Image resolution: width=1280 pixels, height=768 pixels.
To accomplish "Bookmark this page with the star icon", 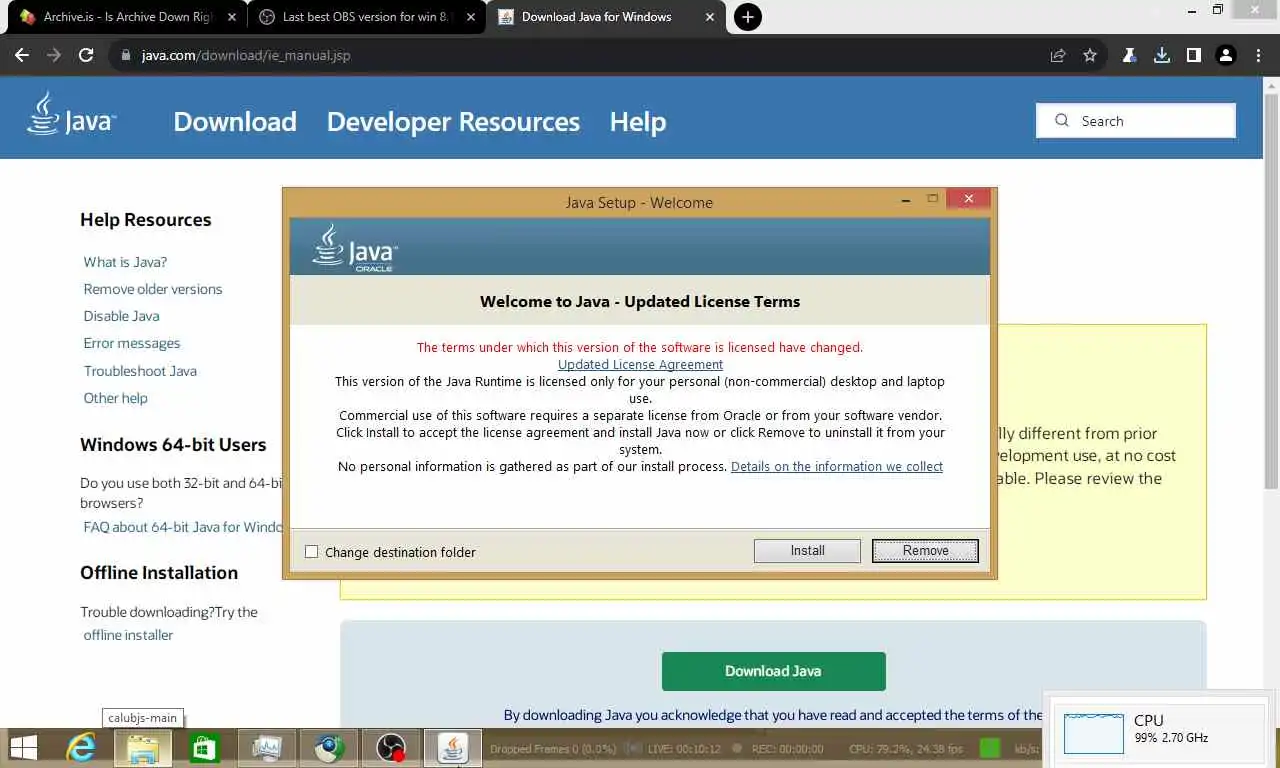I will coord(1090,56).
